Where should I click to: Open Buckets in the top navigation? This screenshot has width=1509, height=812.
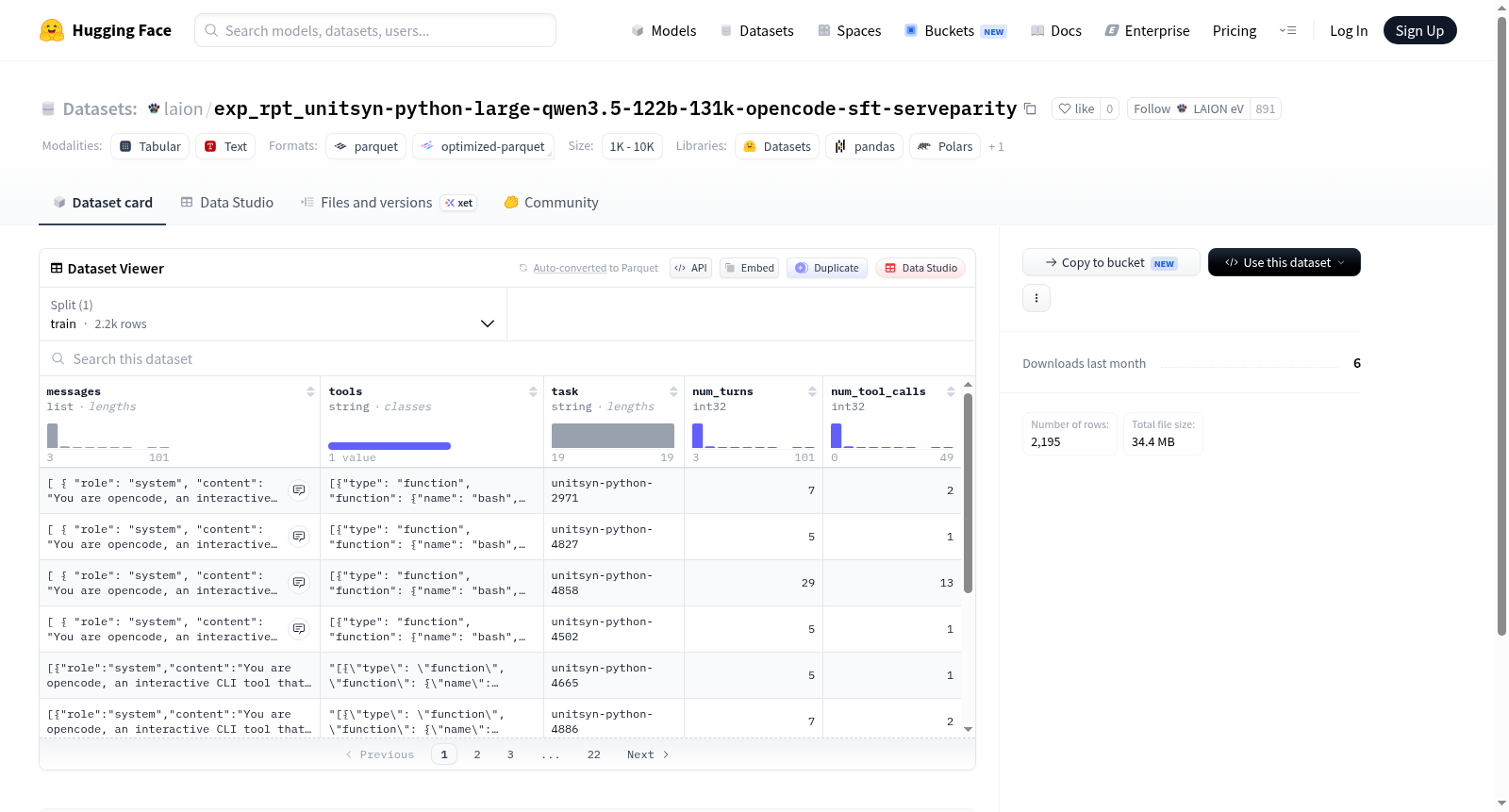click(x=955, y=31)
